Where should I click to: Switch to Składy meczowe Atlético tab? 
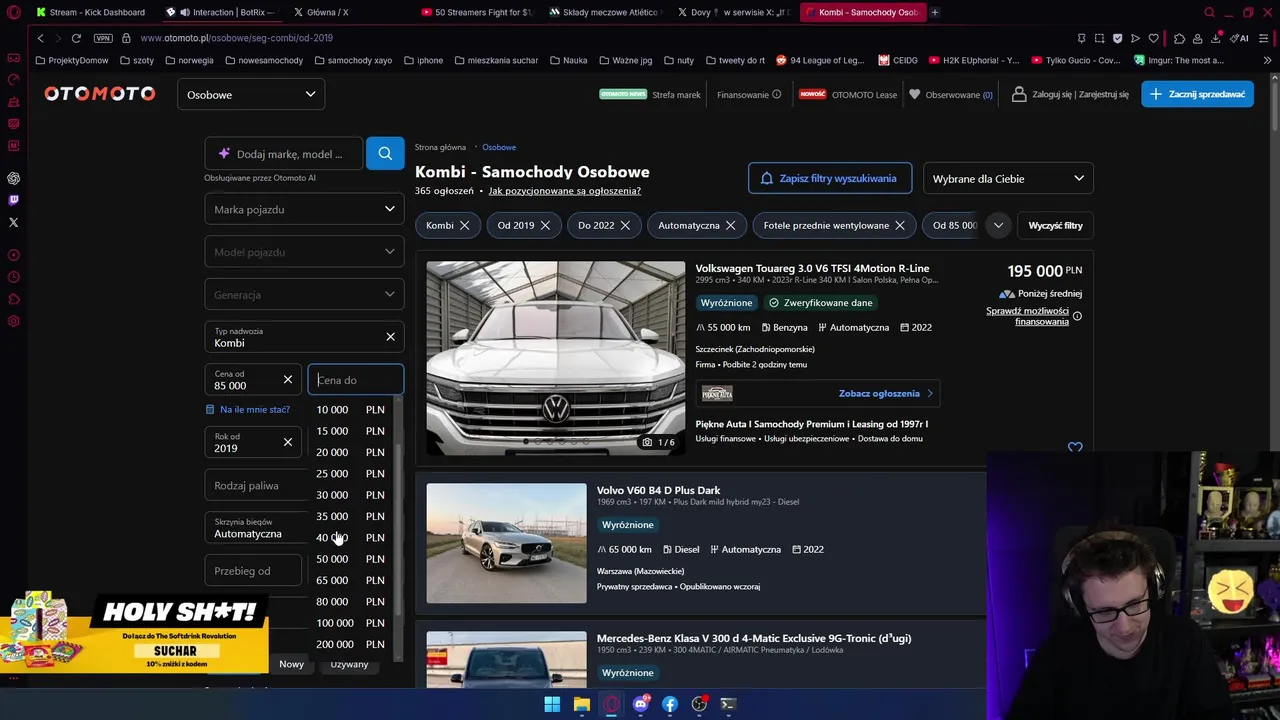pos(605,12)
